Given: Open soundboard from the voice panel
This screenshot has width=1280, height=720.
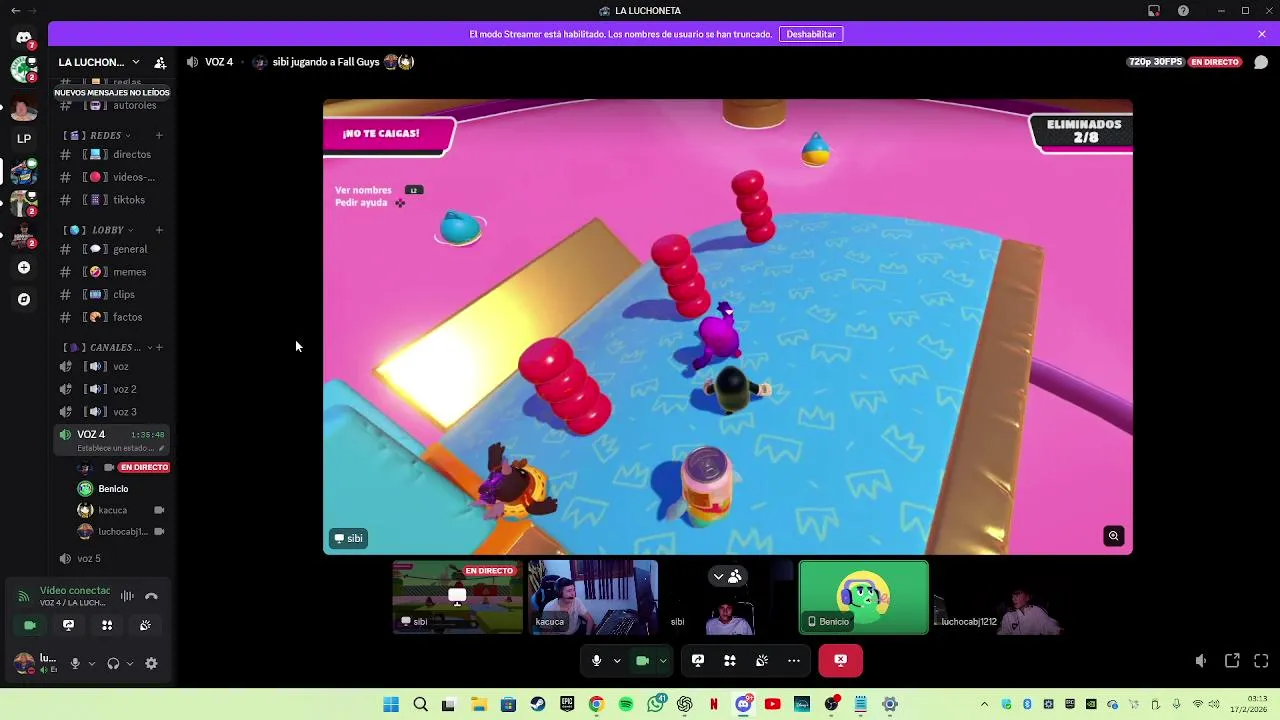Looking at the screenshot, I should tap(145, 625).
